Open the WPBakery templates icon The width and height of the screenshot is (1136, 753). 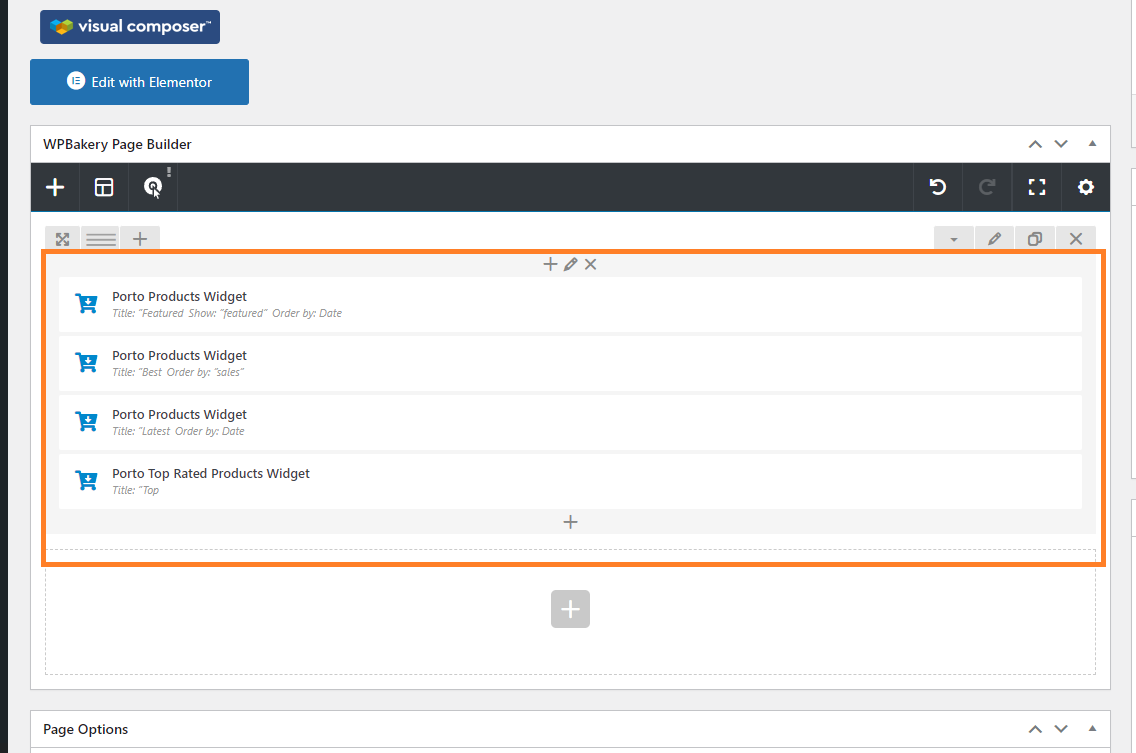pyautogui.click(x=104, y=187)
